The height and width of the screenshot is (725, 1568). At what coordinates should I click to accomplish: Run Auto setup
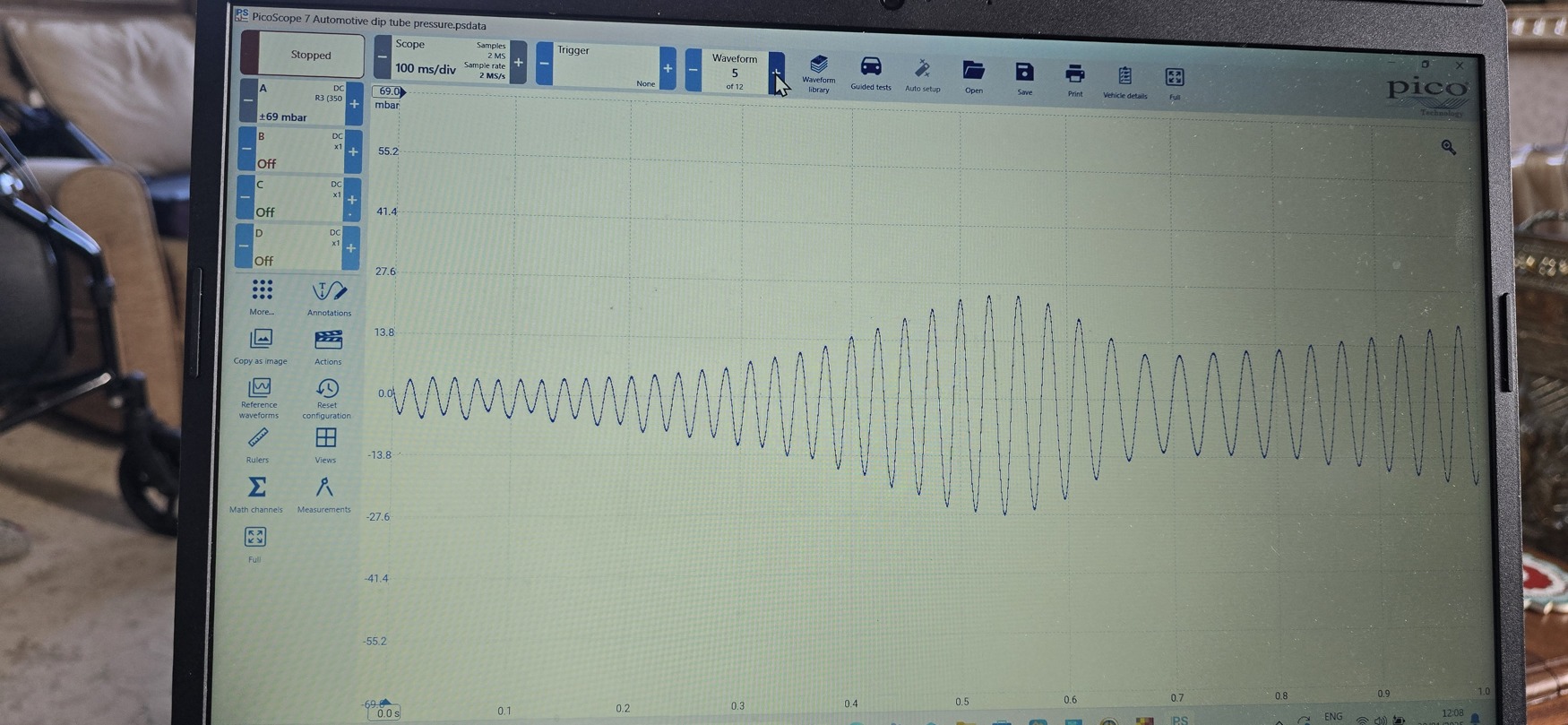pyautogui.click(x=922, y=75)
